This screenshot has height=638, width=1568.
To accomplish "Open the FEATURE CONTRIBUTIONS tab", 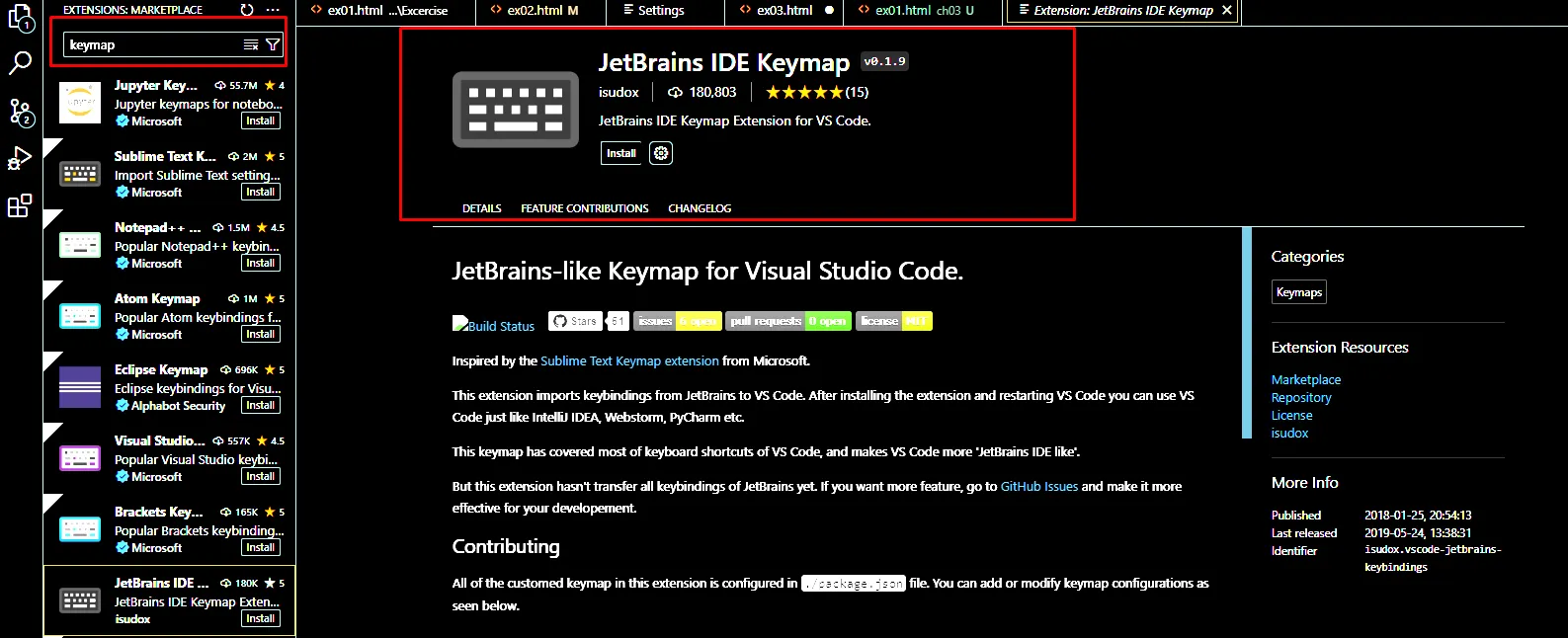I will click(x=585, y=208).
